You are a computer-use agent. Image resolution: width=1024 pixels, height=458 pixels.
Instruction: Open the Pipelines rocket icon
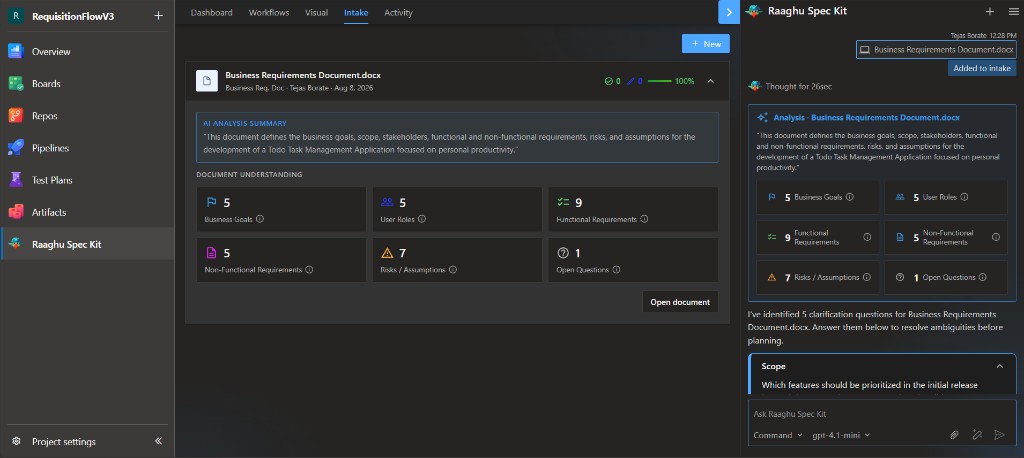pos(16,148)
